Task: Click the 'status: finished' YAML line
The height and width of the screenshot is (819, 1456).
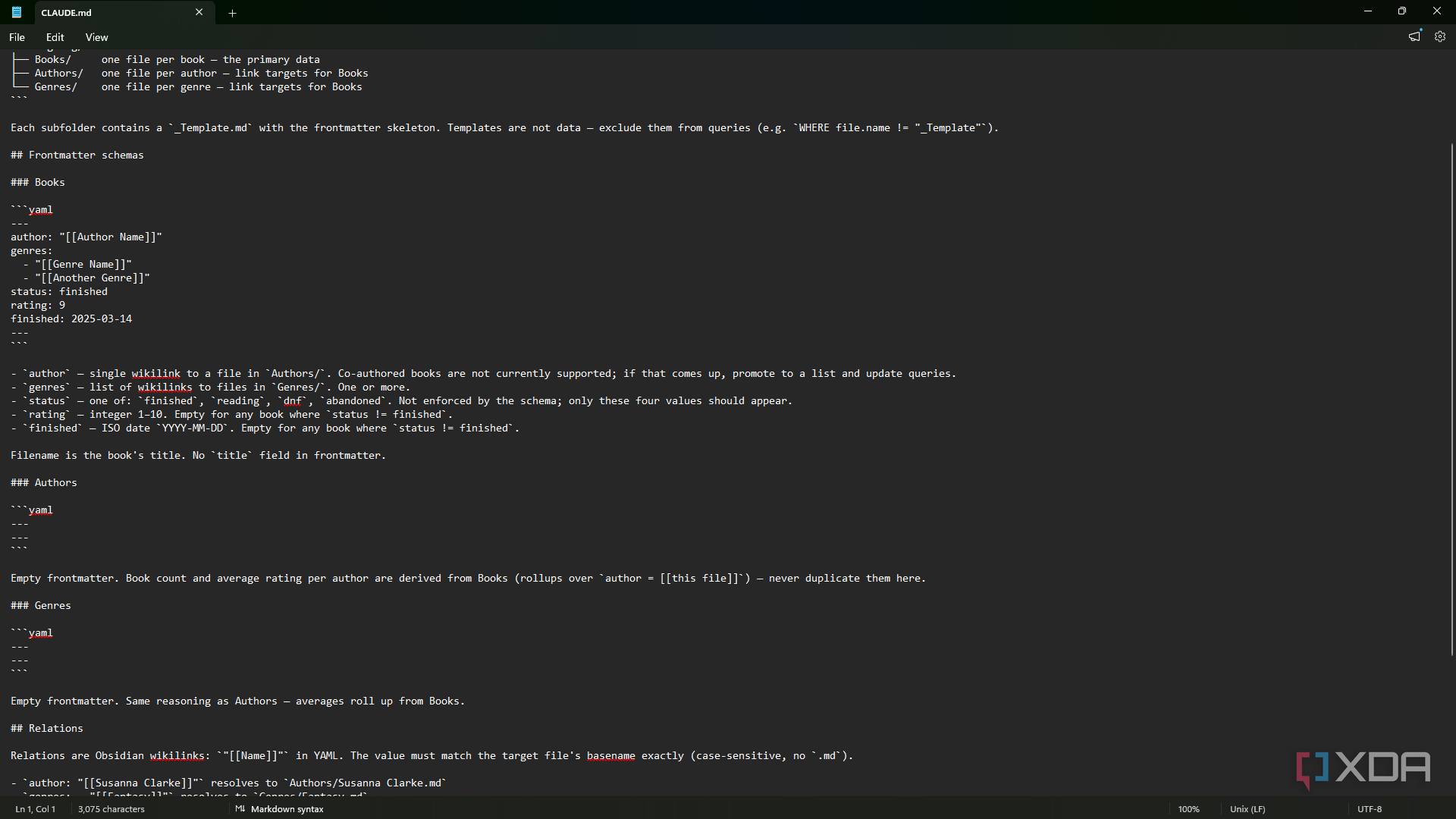Action: tap(59, 291)
